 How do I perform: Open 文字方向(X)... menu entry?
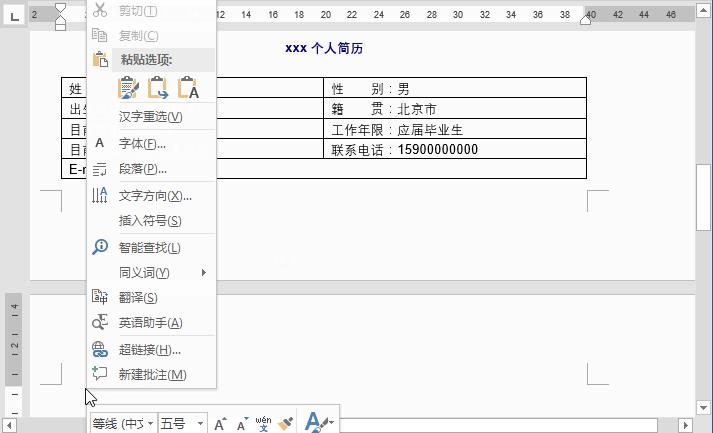point(151,196)
